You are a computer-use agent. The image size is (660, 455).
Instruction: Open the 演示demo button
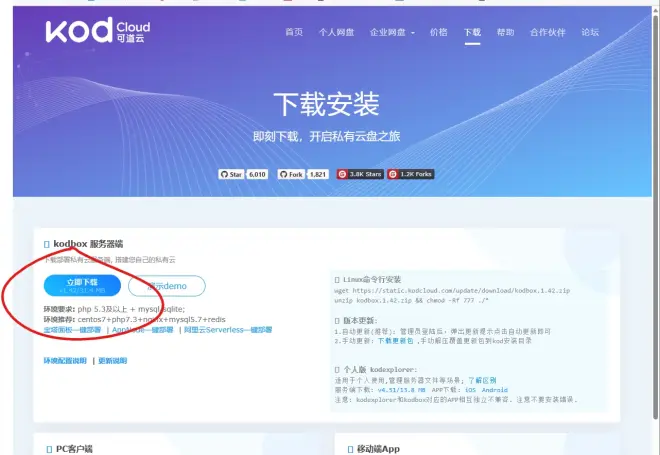point(167,286)
